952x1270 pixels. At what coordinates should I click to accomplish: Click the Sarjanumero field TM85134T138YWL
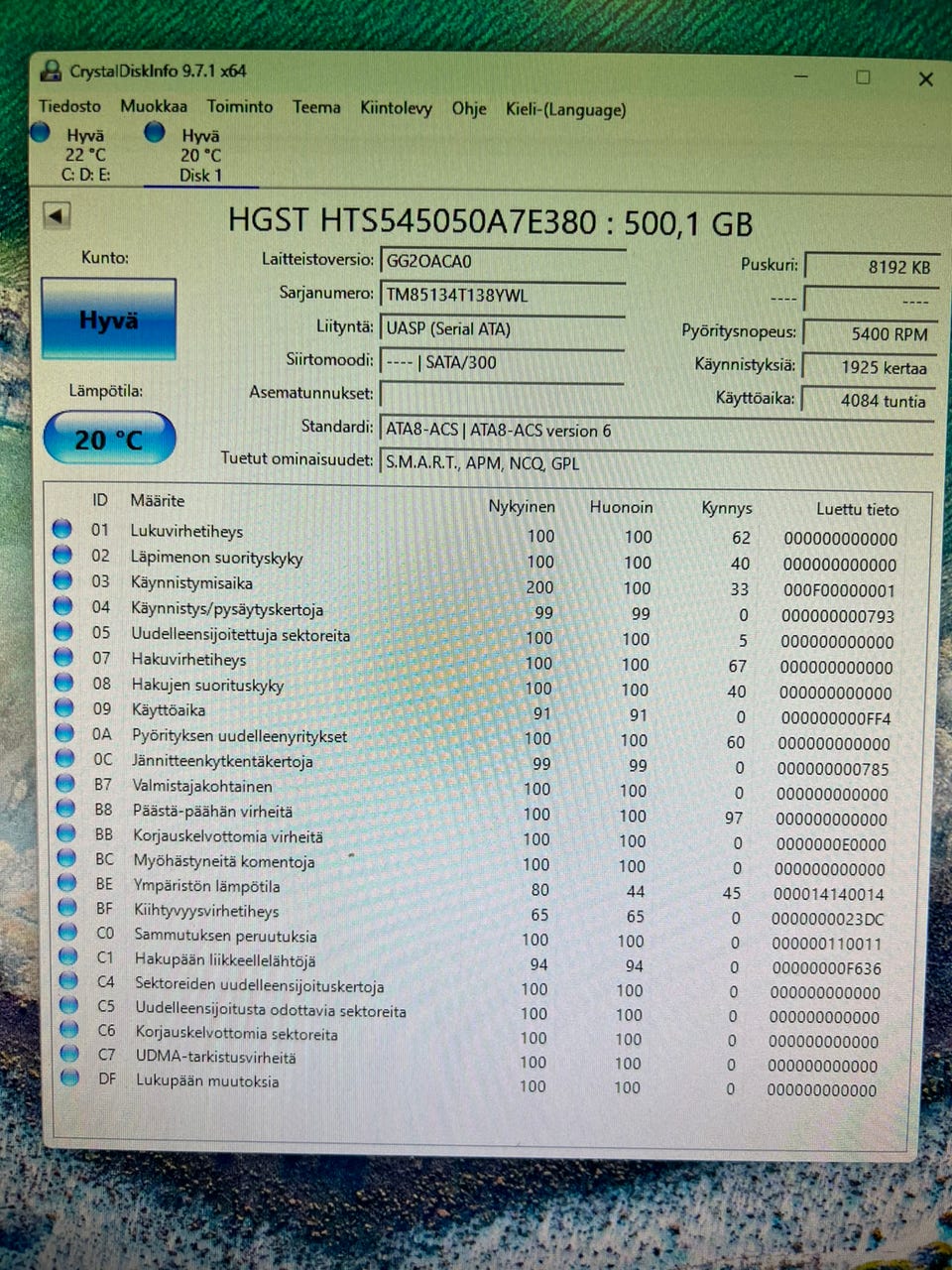[502, 295]
